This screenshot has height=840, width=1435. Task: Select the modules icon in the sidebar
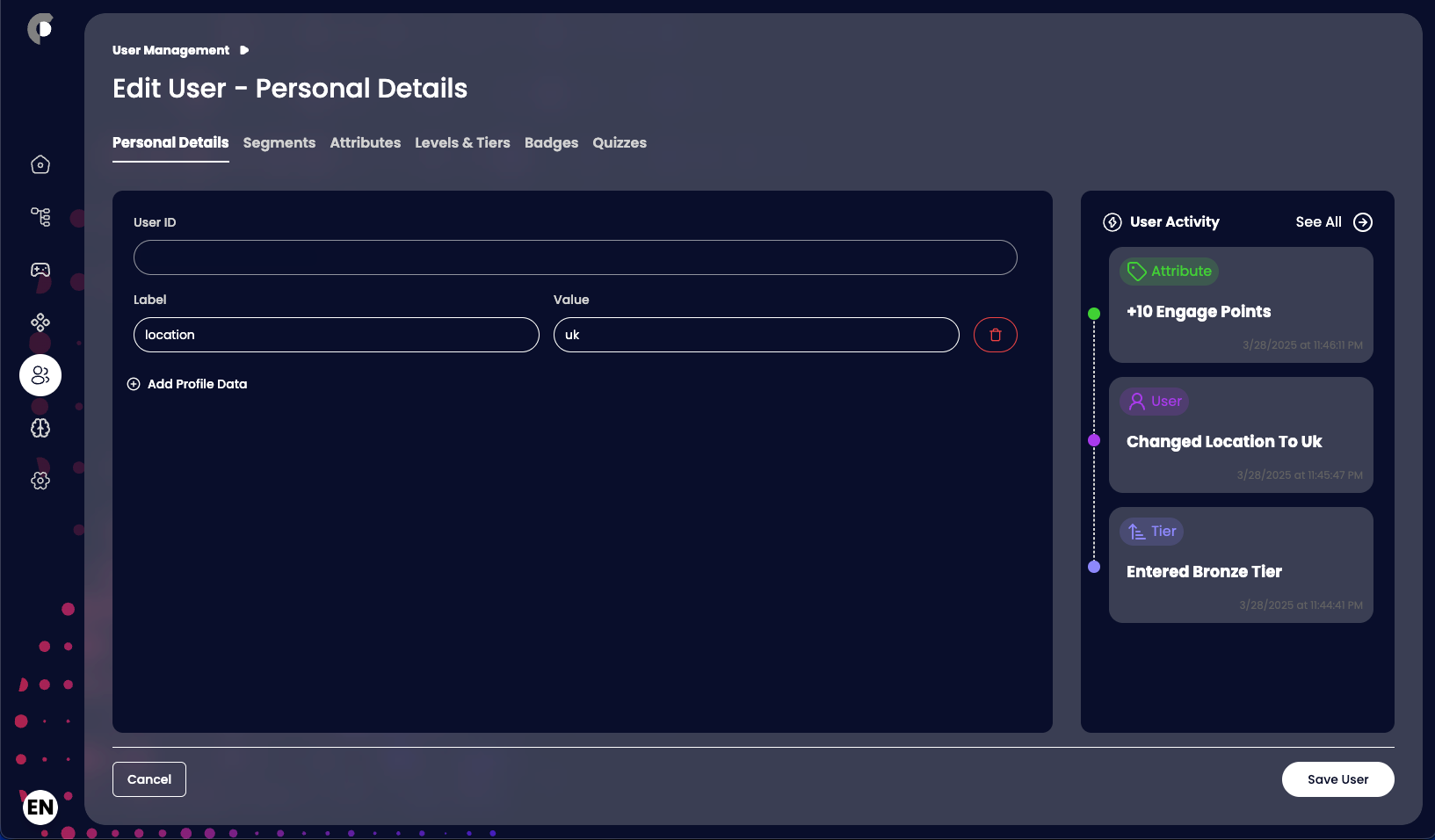40,322
